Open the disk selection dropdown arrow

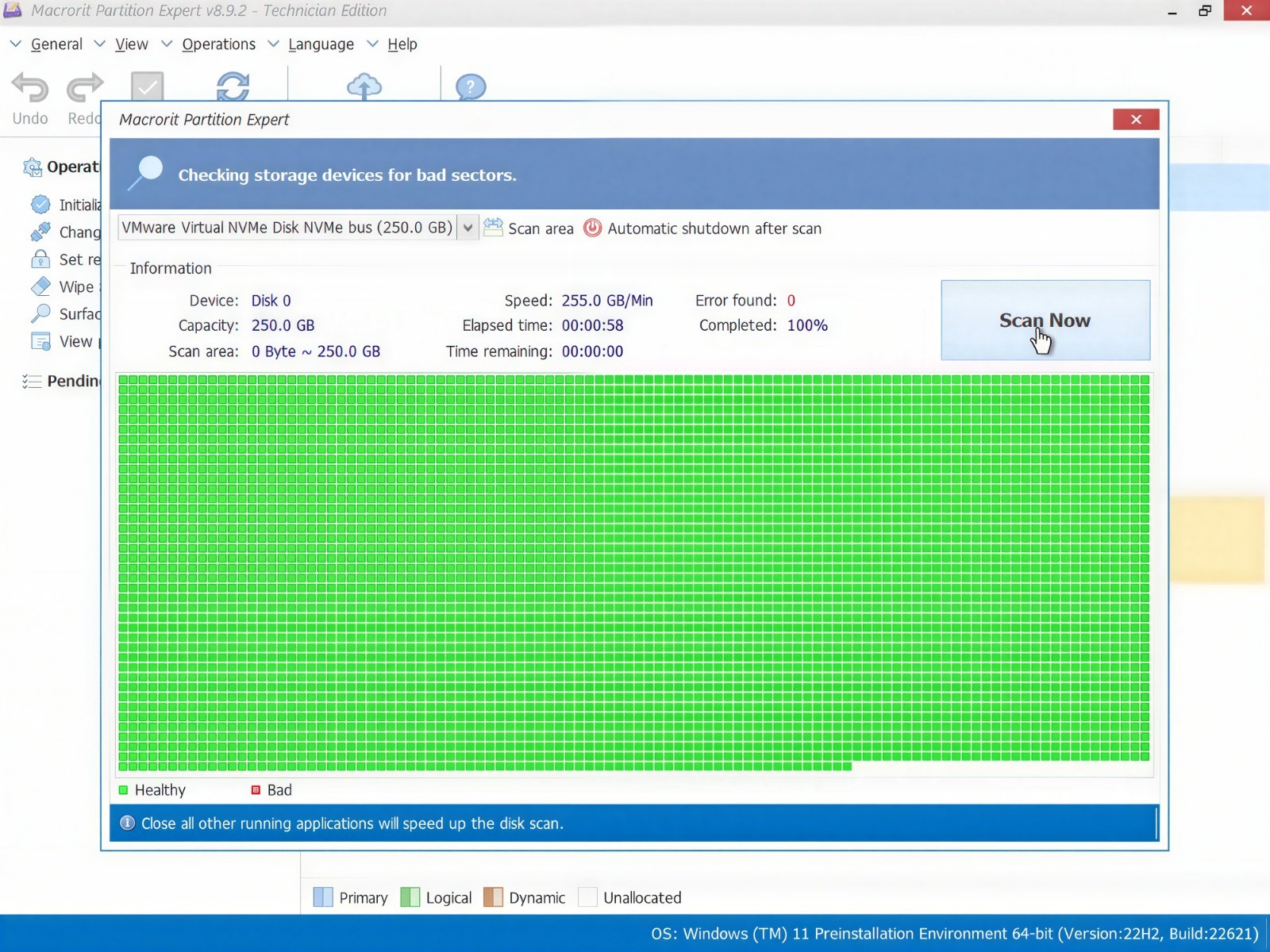[x=468, y=228]
